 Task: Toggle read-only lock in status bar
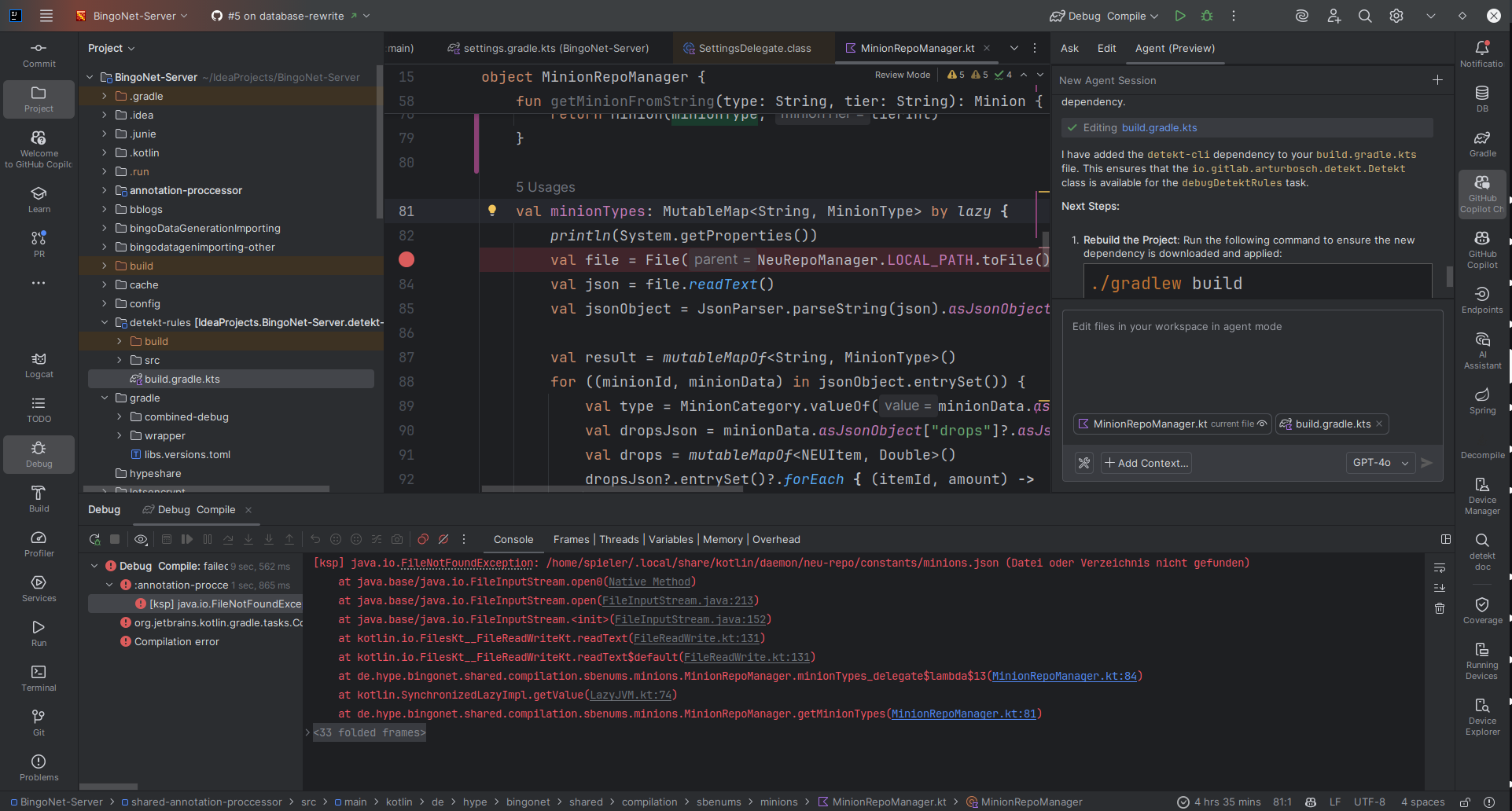coord(1465,802)
